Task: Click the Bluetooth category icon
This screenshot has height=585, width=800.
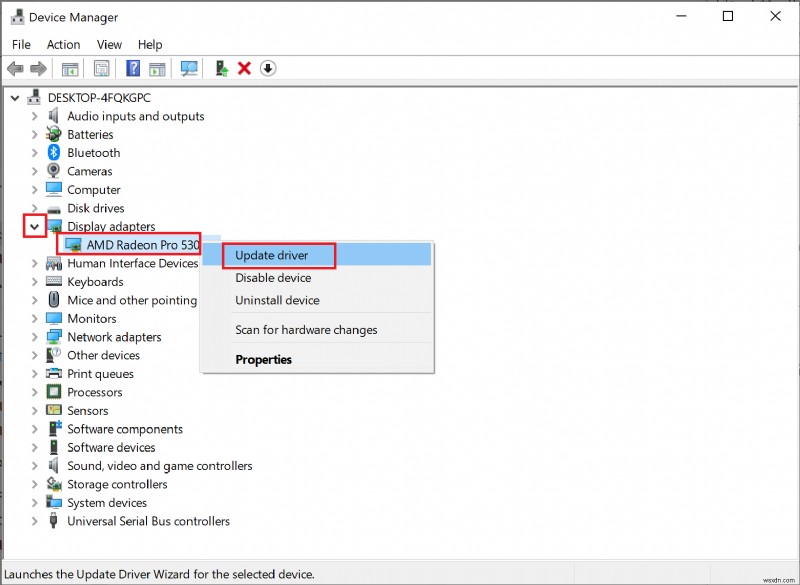Action: pos(54,152)
